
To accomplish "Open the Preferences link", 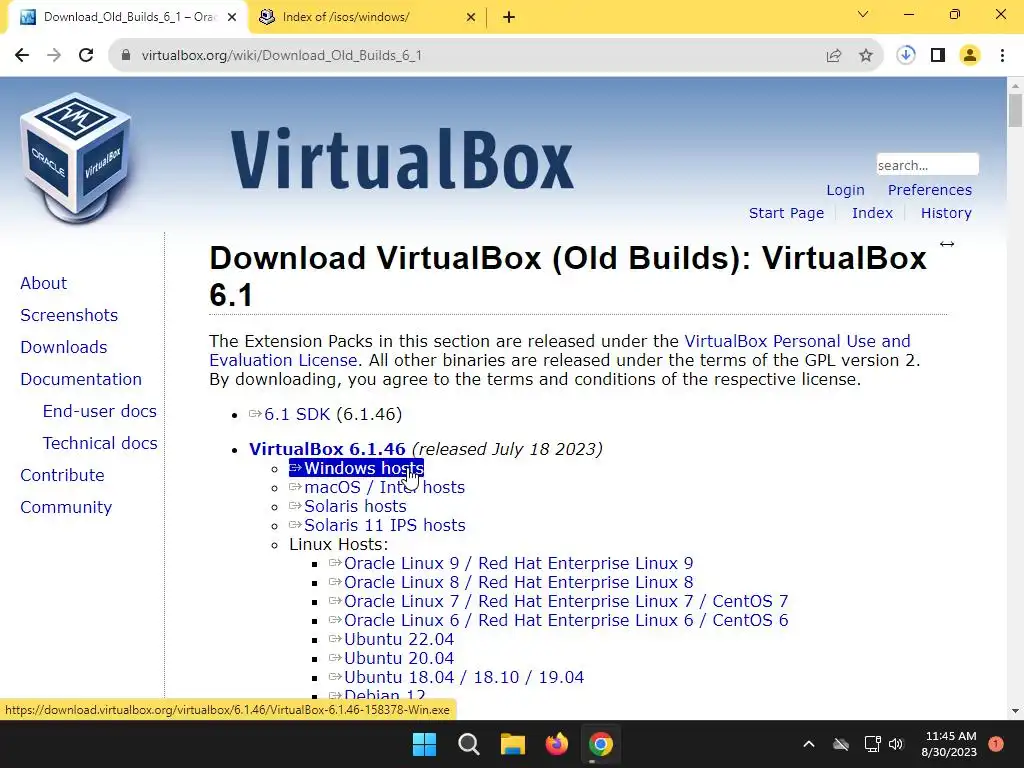I will coord(929,190).
